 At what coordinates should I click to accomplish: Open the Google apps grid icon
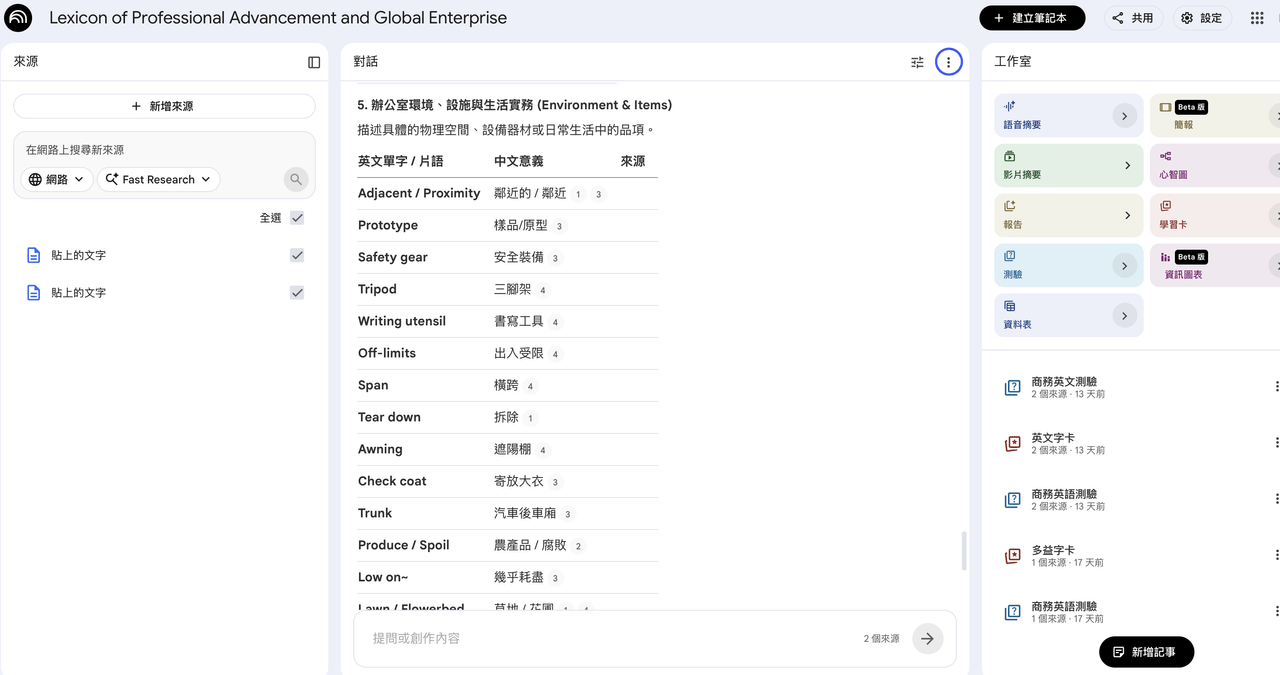[1257, 18]
